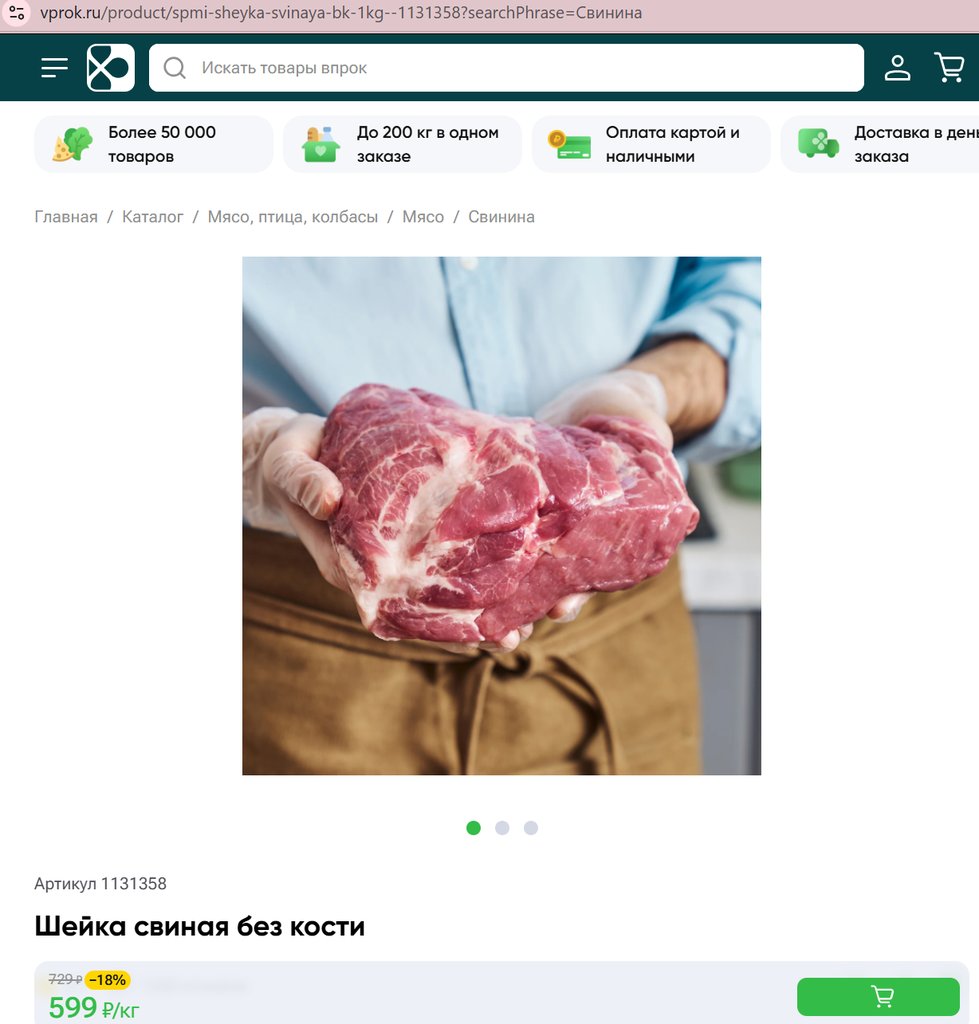Open the Каталог breadcrumb link

coord(153,217)
